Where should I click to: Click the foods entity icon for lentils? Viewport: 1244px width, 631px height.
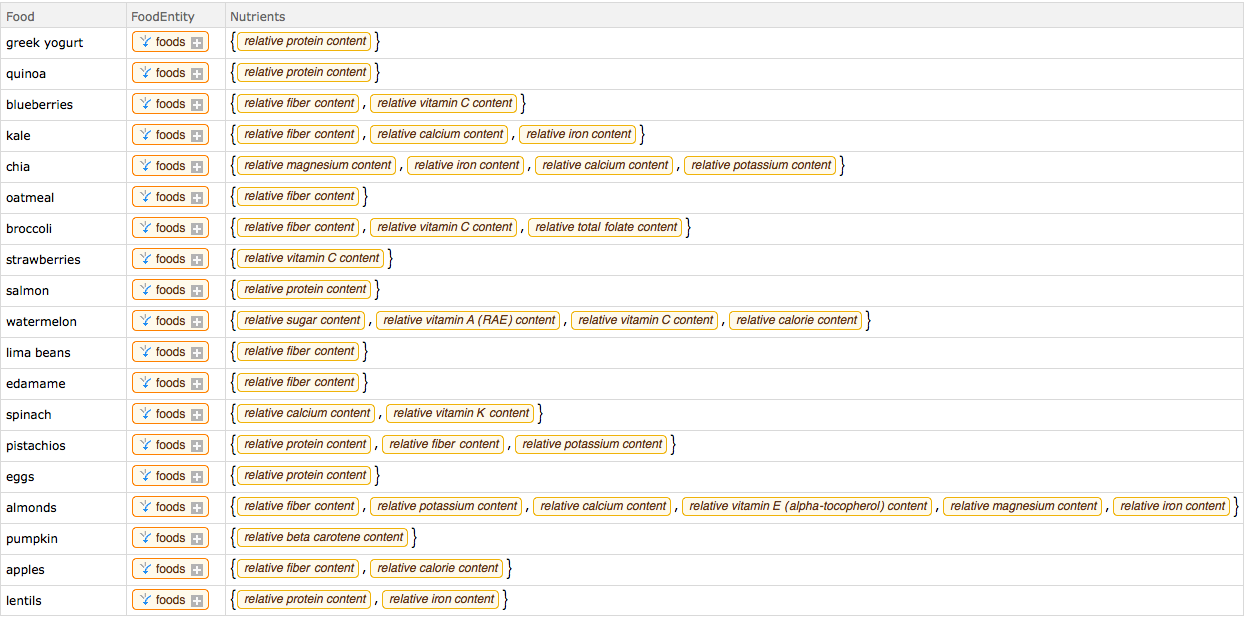(x=145, y=600)
